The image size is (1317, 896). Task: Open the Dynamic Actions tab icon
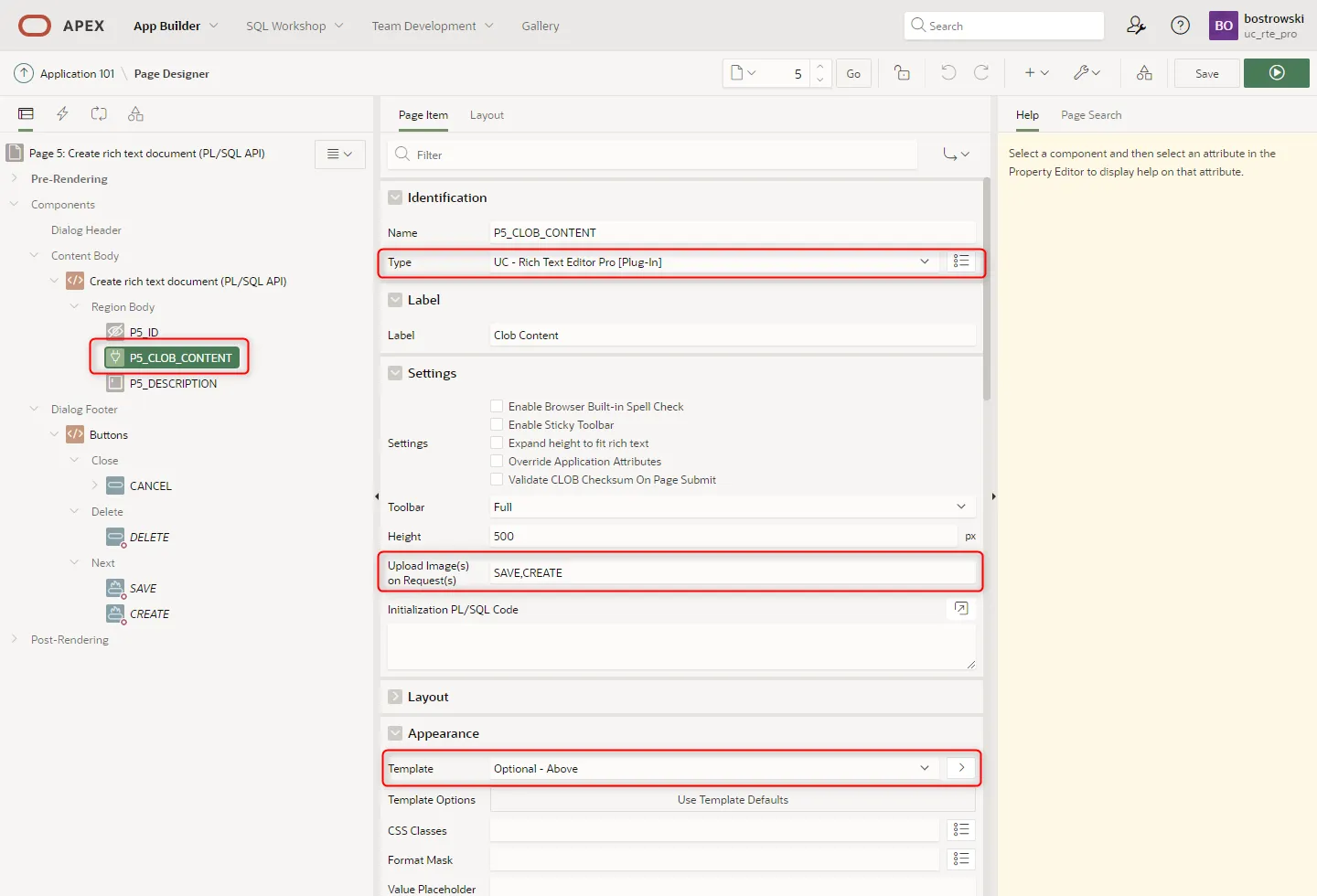pyautogui.click(x=62, y=114)
